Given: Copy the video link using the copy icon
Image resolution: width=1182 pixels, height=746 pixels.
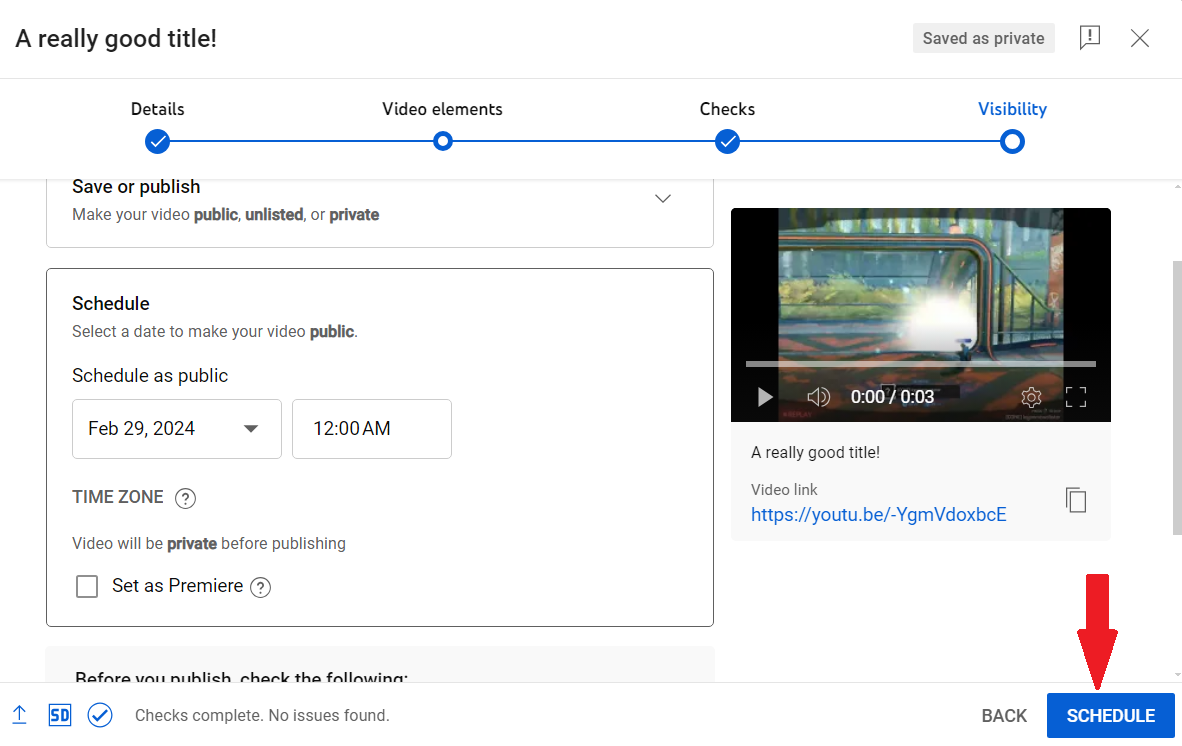Looking at the screenshot, I should click(1076, 500).
